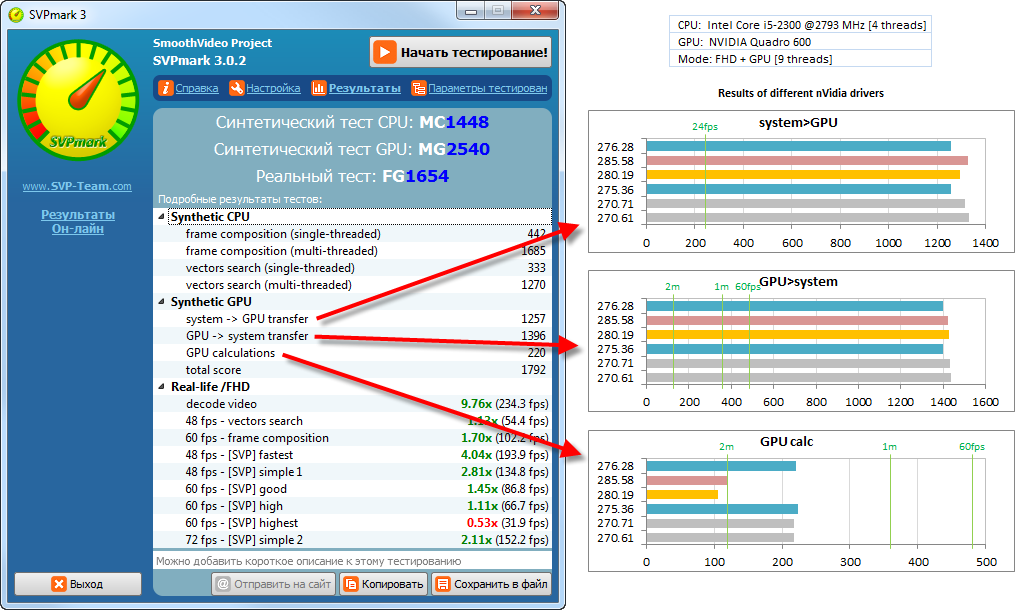
Task: Click the Параметры тестирования tree icon
Action: (418, 88)
